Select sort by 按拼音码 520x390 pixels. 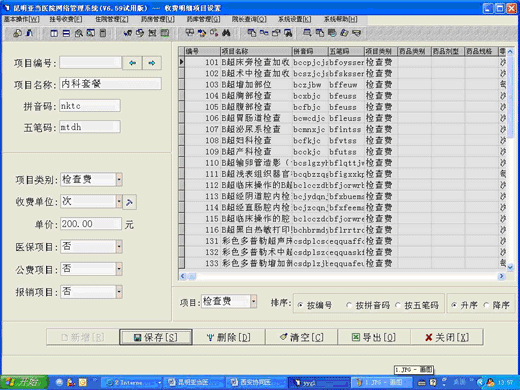click(x=368, y=305)
